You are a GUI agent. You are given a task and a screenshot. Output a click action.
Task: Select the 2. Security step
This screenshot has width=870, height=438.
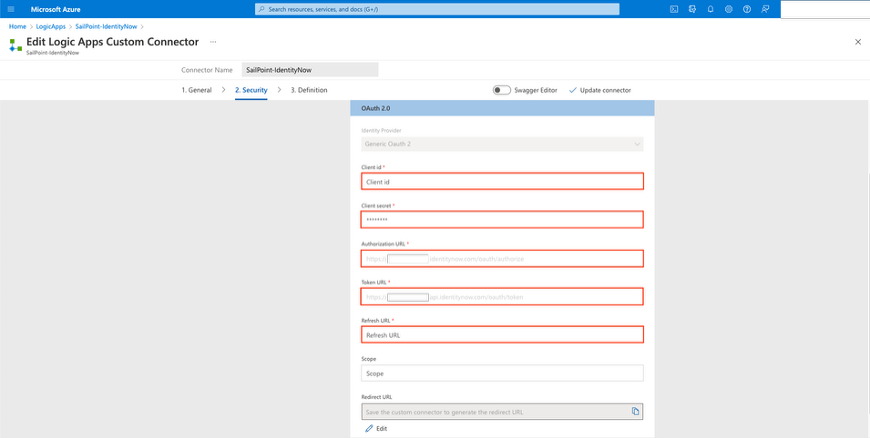point(251,90)
